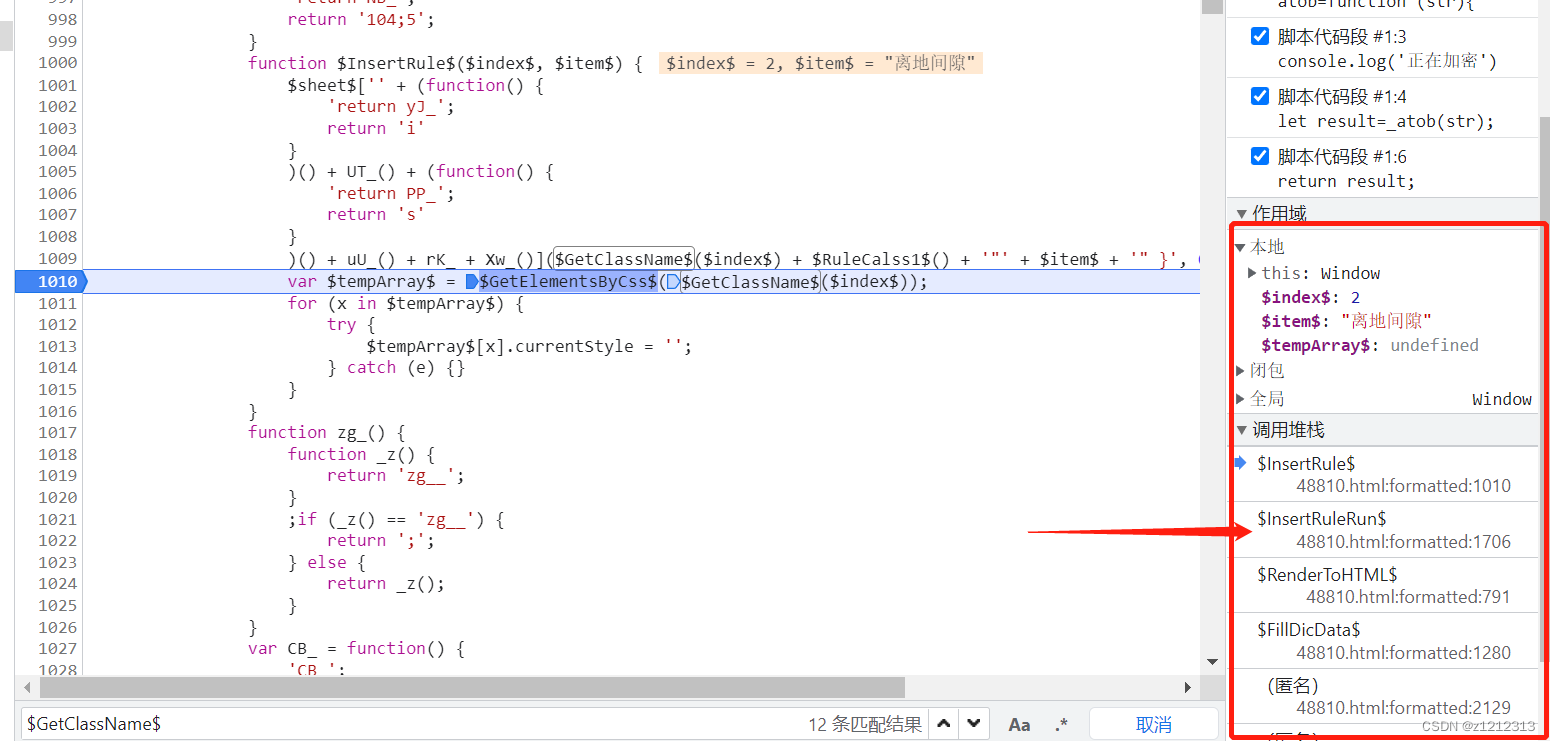1550x741 pixels.
Task: Toggle regular expression .* search option
Action: 1062,724
